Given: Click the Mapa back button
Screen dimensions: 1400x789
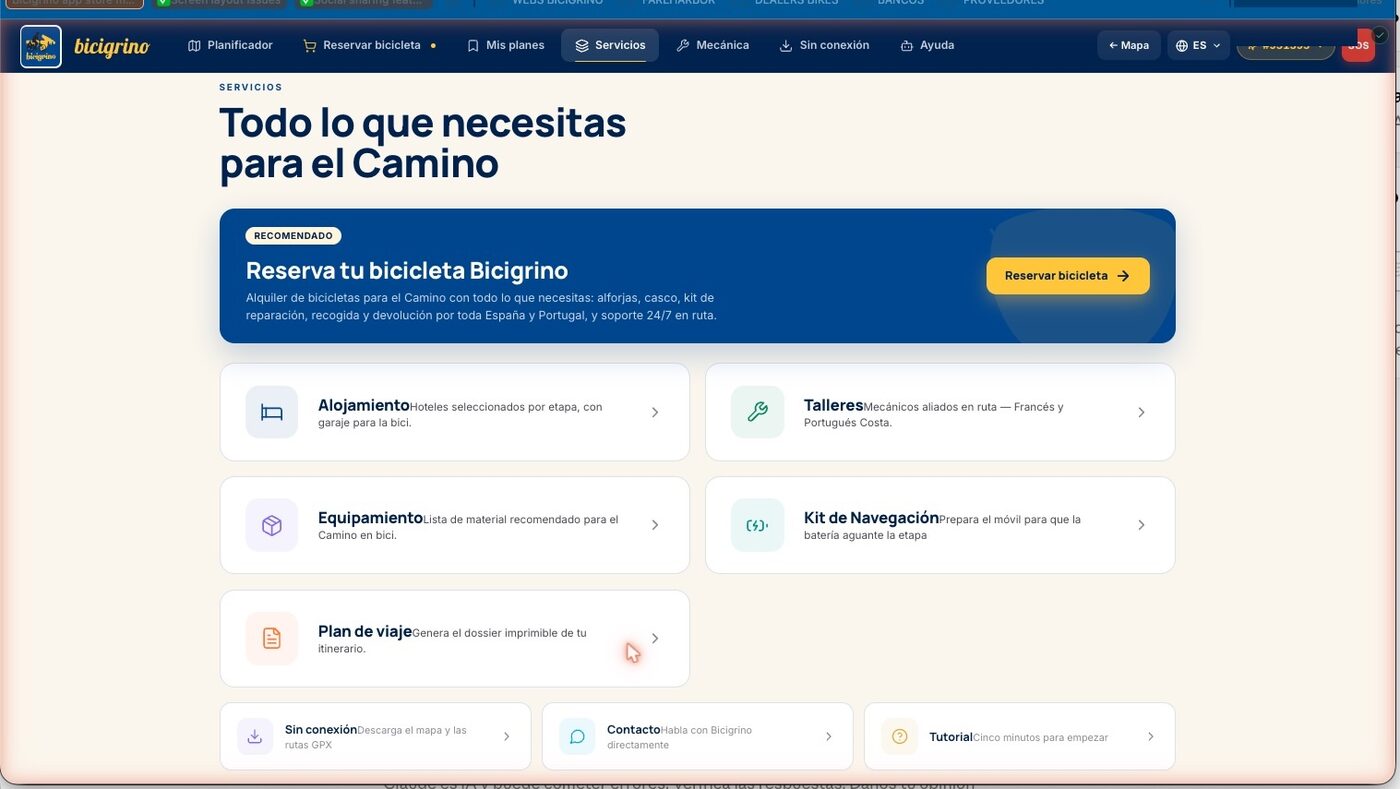Looking at the screenshot, I should [1129, 45].
